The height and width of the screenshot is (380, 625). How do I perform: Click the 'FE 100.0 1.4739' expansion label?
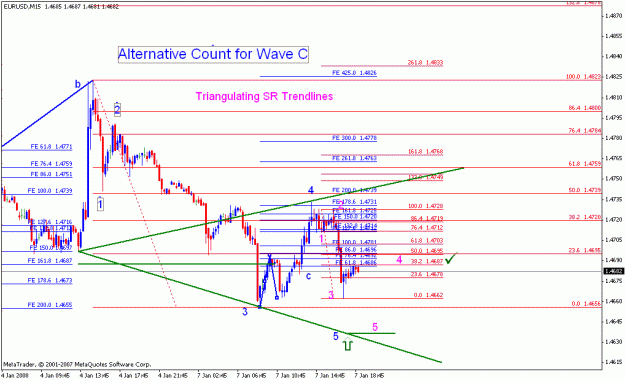coord(50,191)
